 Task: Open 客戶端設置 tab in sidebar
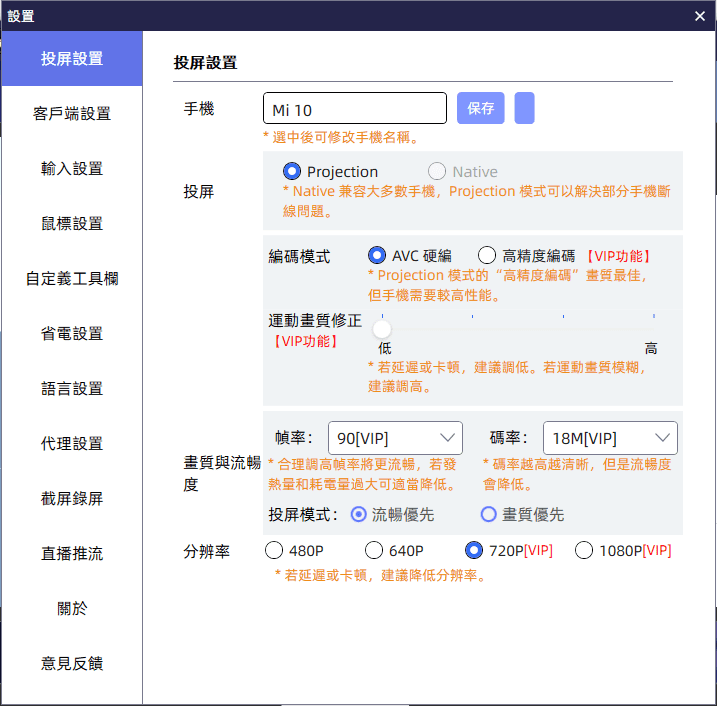(x=72, y=114)
